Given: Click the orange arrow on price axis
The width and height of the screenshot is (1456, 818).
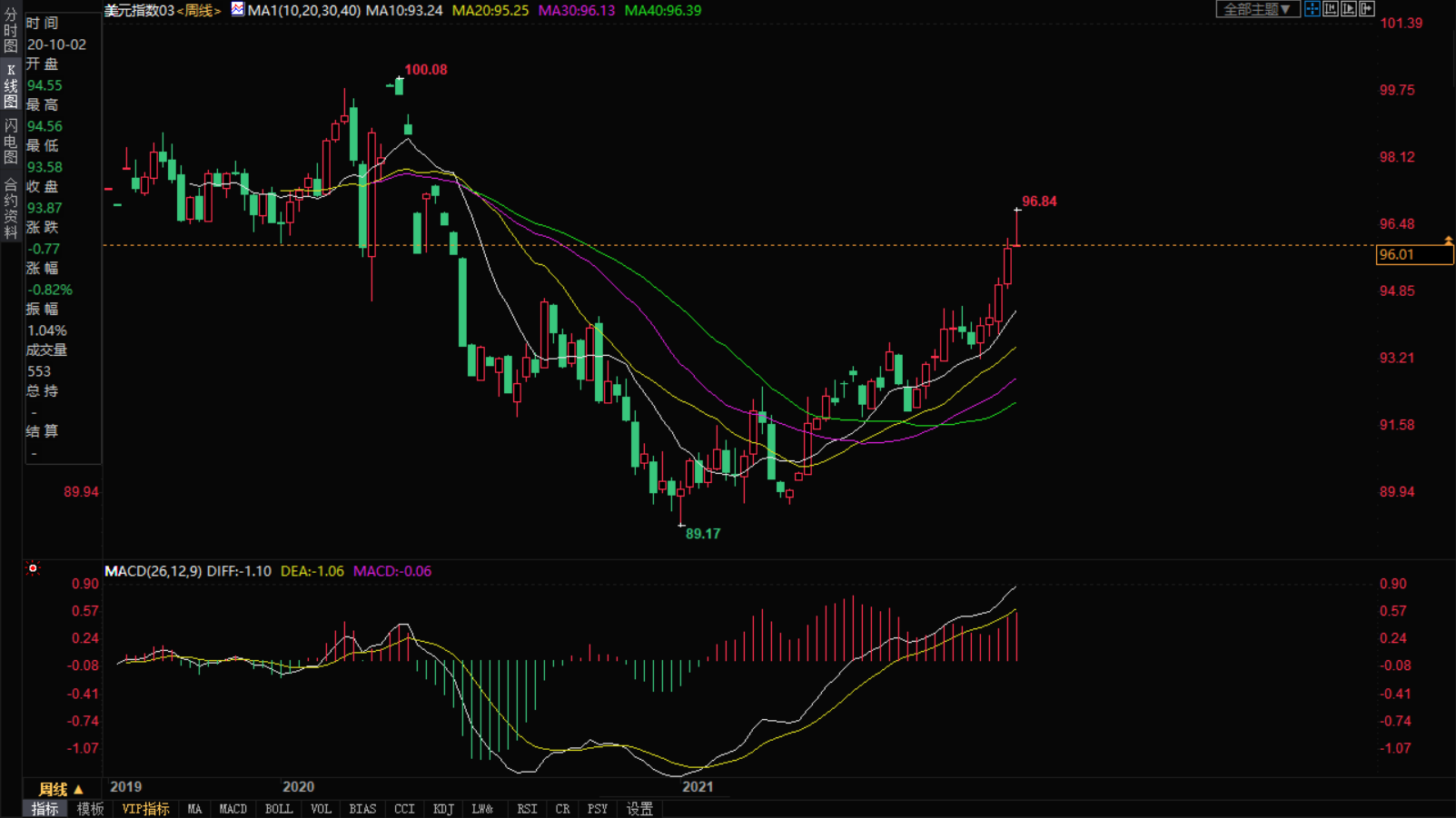Looking at the screenshot, I should (1448, 241).
